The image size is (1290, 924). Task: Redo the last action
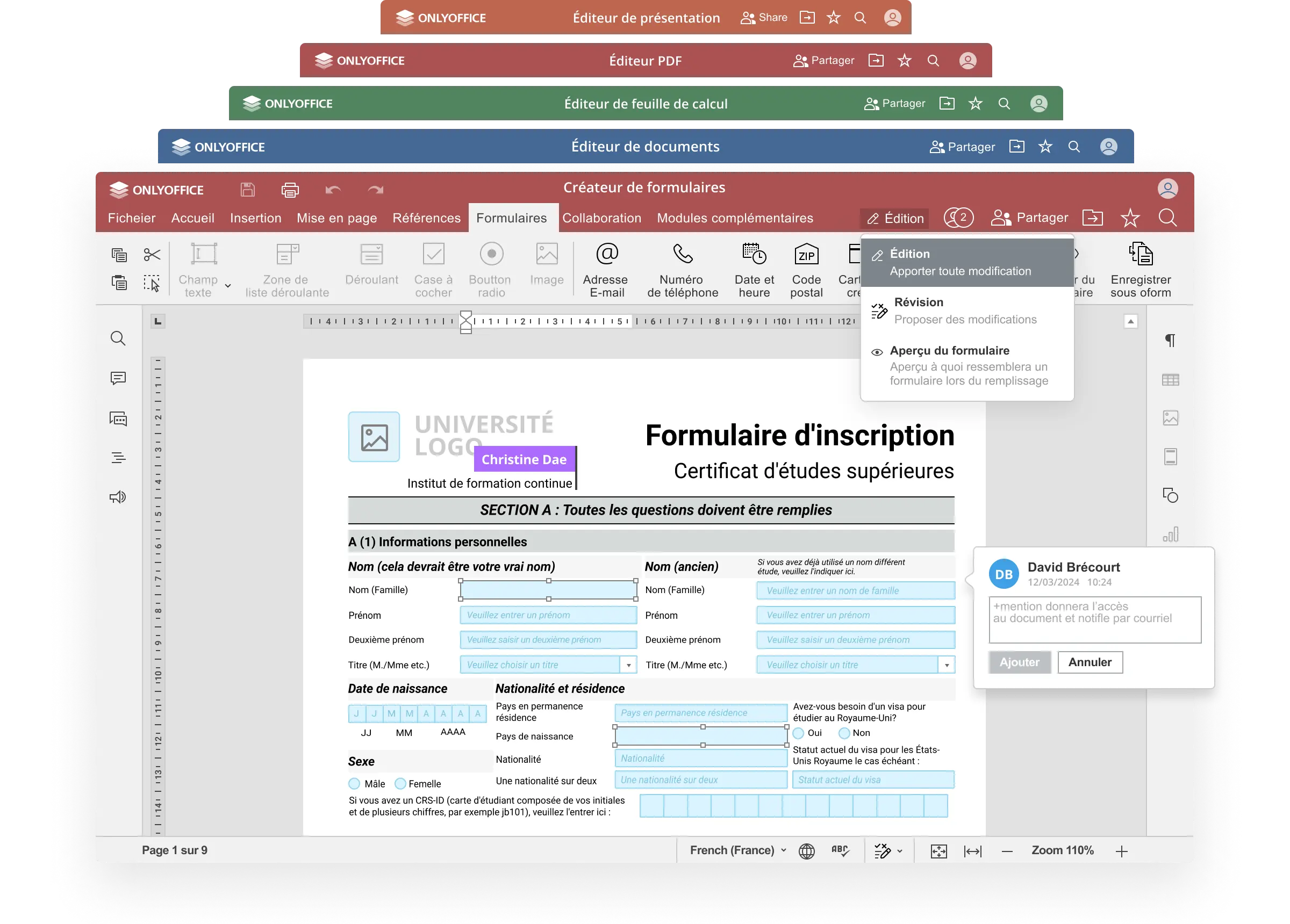tap(376, 189)
